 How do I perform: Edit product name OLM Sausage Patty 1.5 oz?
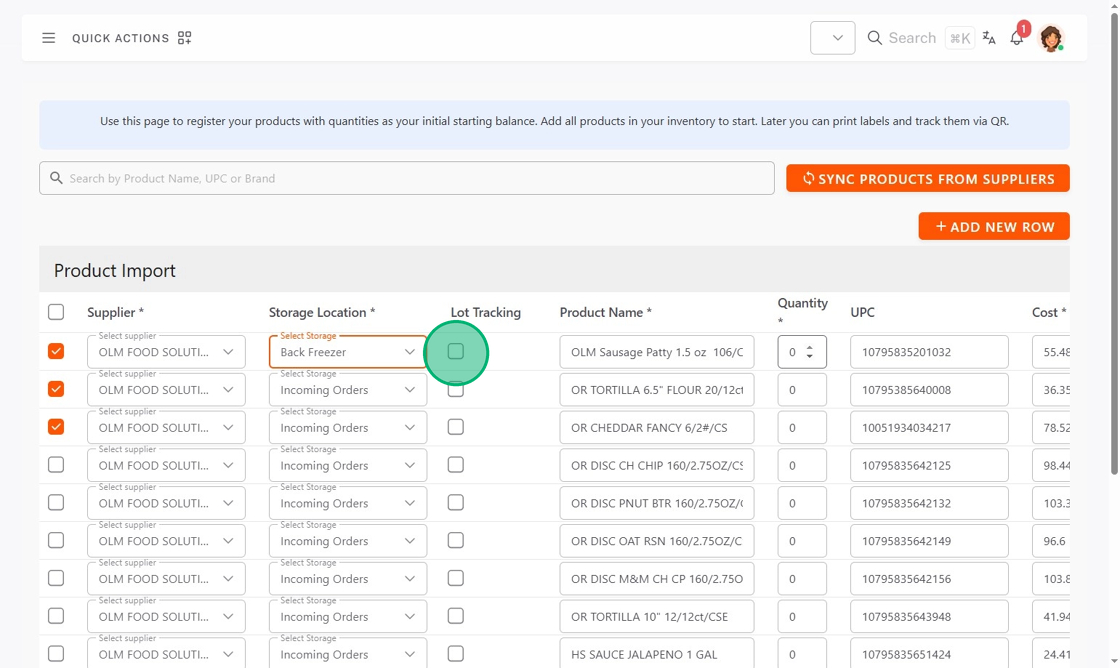pyautogui.click(x=657, y=352)
